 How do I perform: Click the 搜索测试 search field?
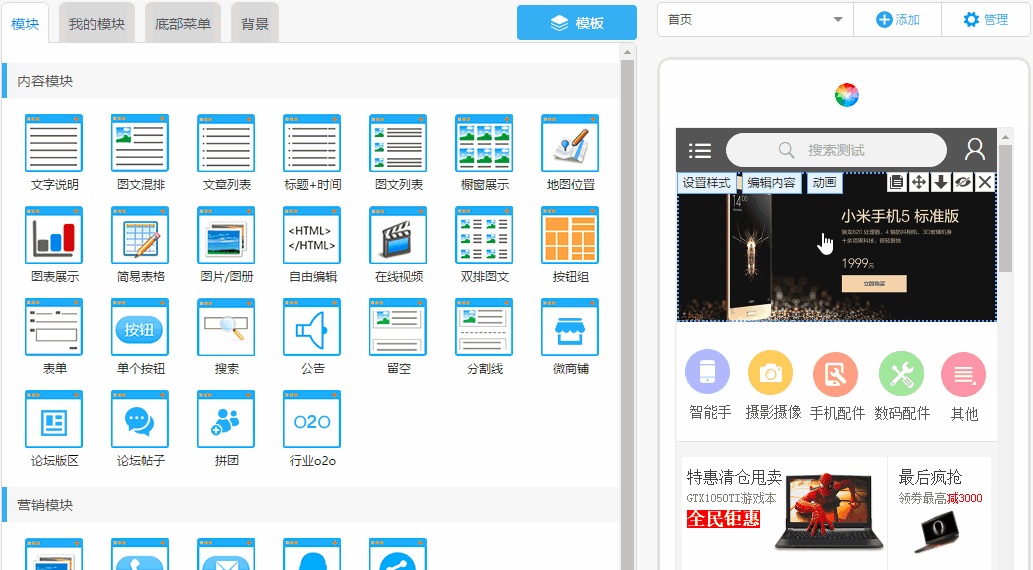835,150
